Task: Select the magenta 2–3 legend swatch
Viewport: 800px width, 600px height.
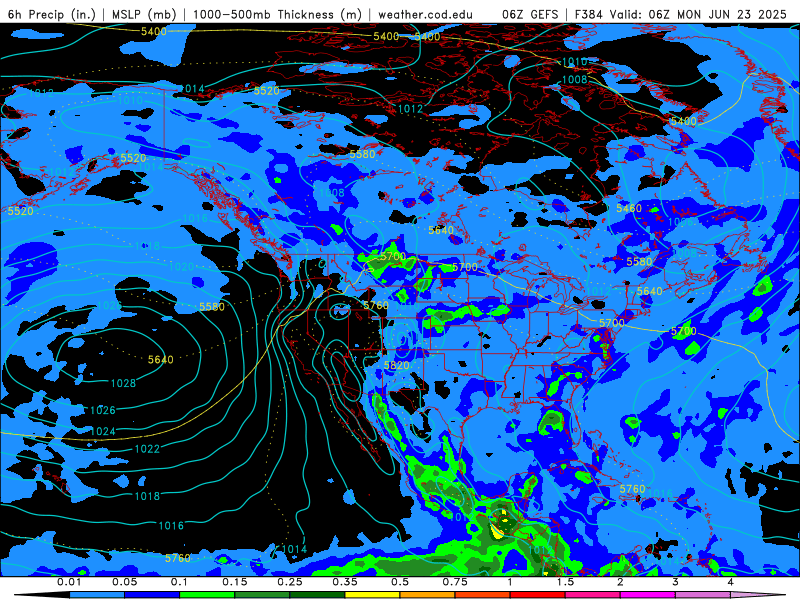Action: pyautogui.click(x=648, y=595)
